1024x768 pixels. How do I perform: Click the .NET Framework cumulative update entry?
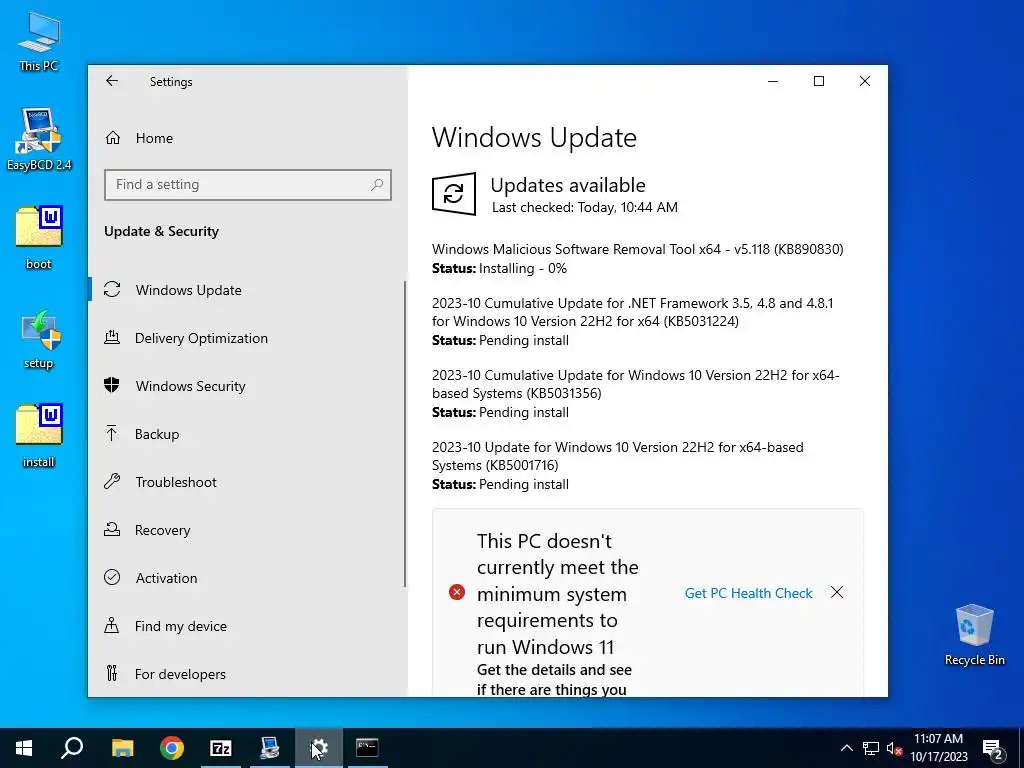coord(632,321)
